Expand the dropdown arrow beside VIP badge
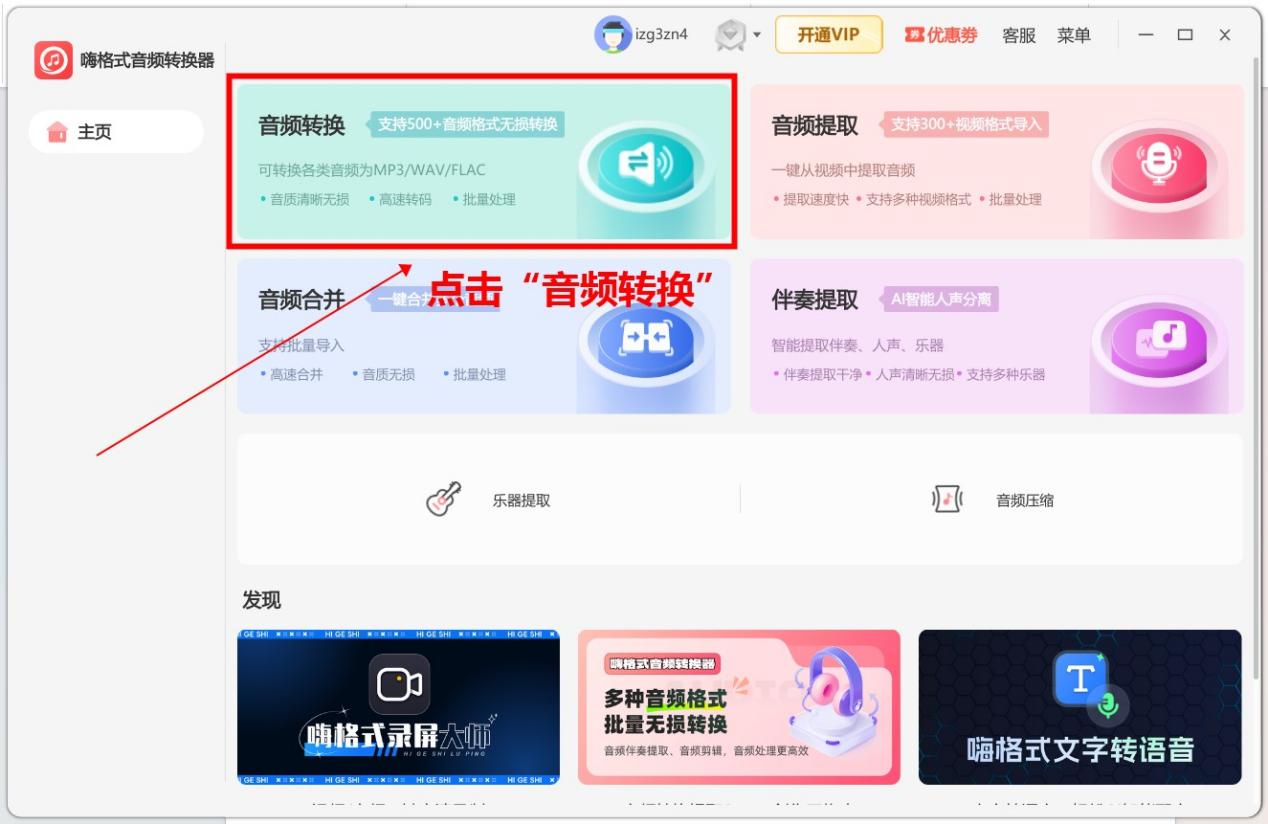This screenshot has width=1268, height=824. point(757,36)
